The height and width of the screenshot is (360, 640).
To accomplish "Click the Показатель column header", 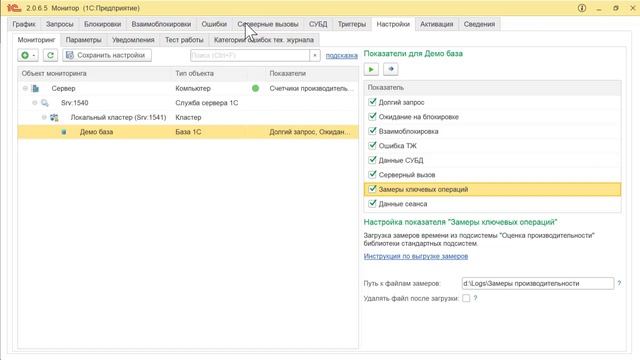I will click(x=492, y=87).
